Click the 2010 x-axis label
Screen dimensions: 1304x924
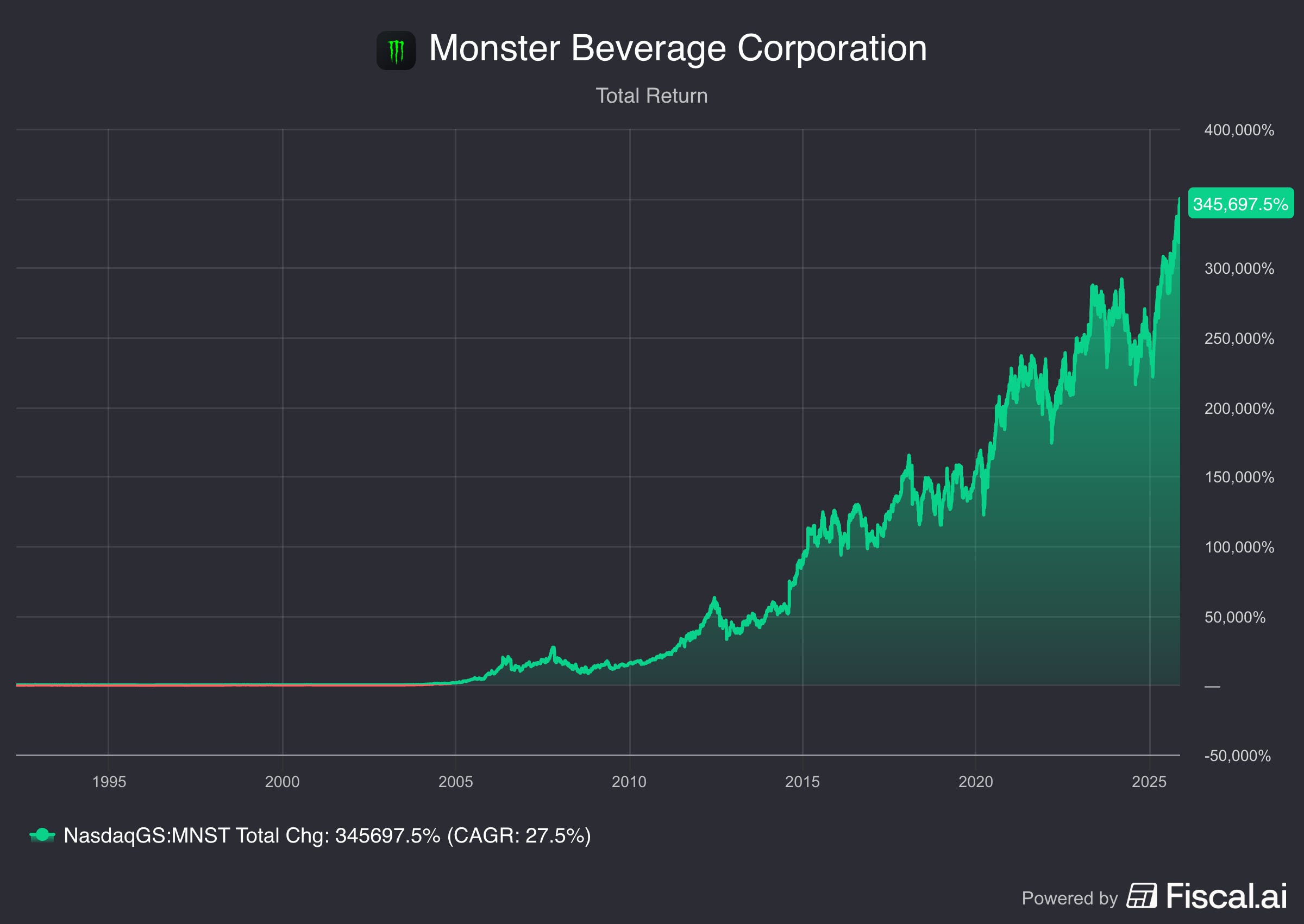pyautogui.click(x=629, y=782)
